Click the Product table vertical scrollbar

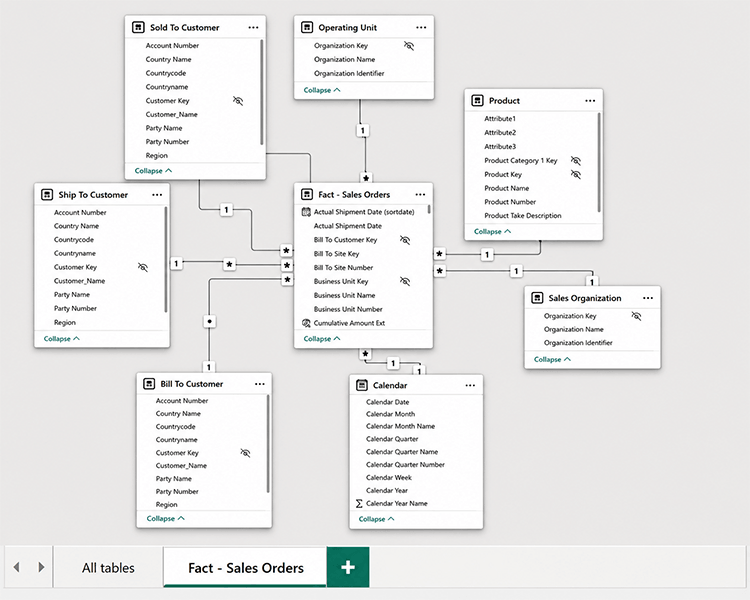(599, 162)
